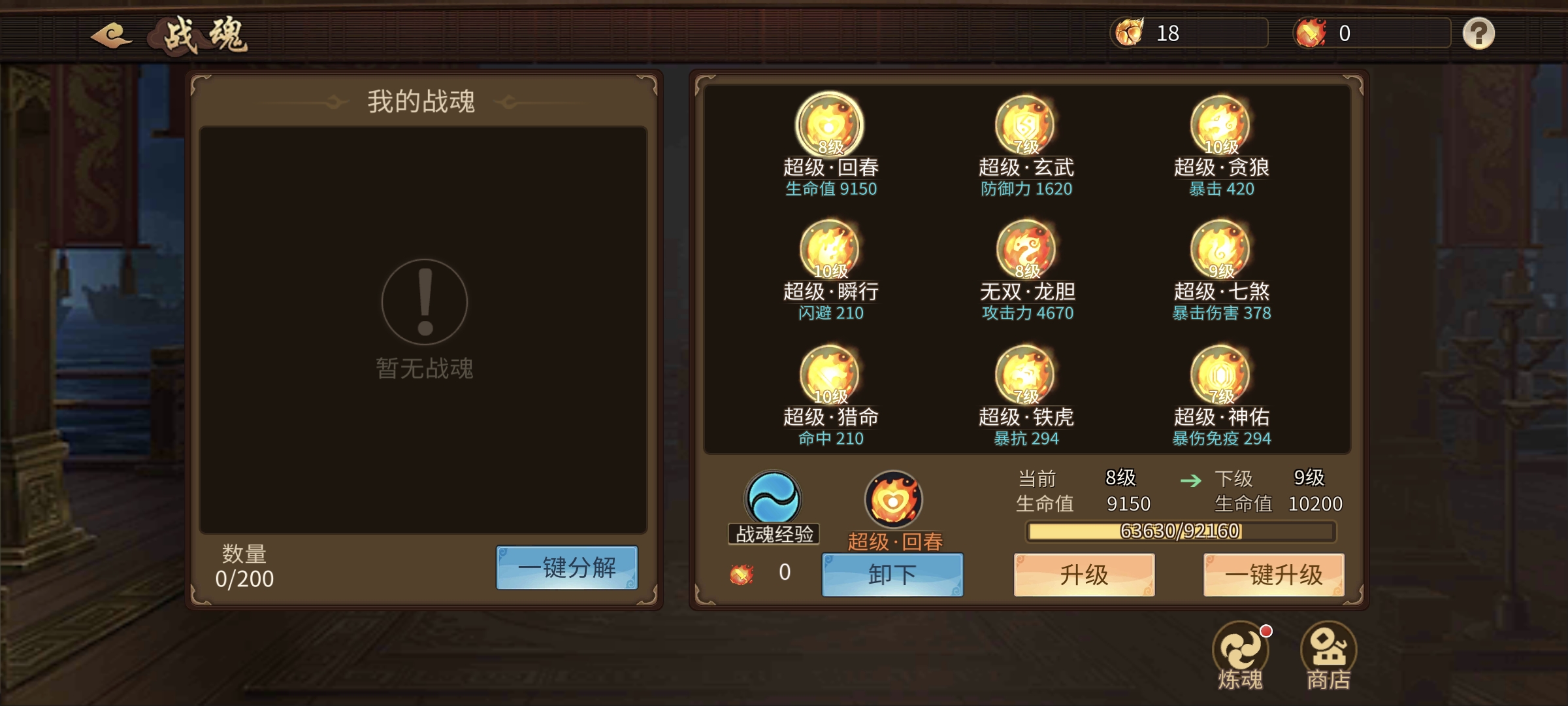Select the 超级·猎命 soul orb
This screenshot has height=706, width=1568.
tap(830, 375)
